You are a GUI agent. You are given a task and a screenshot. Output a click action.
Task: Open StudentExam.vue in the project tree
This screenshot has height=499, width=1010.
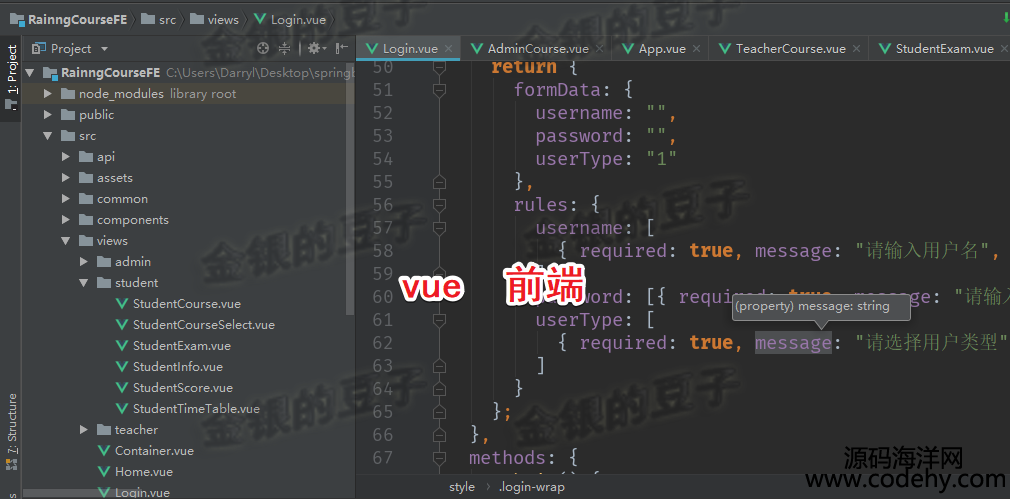[182, 346]
